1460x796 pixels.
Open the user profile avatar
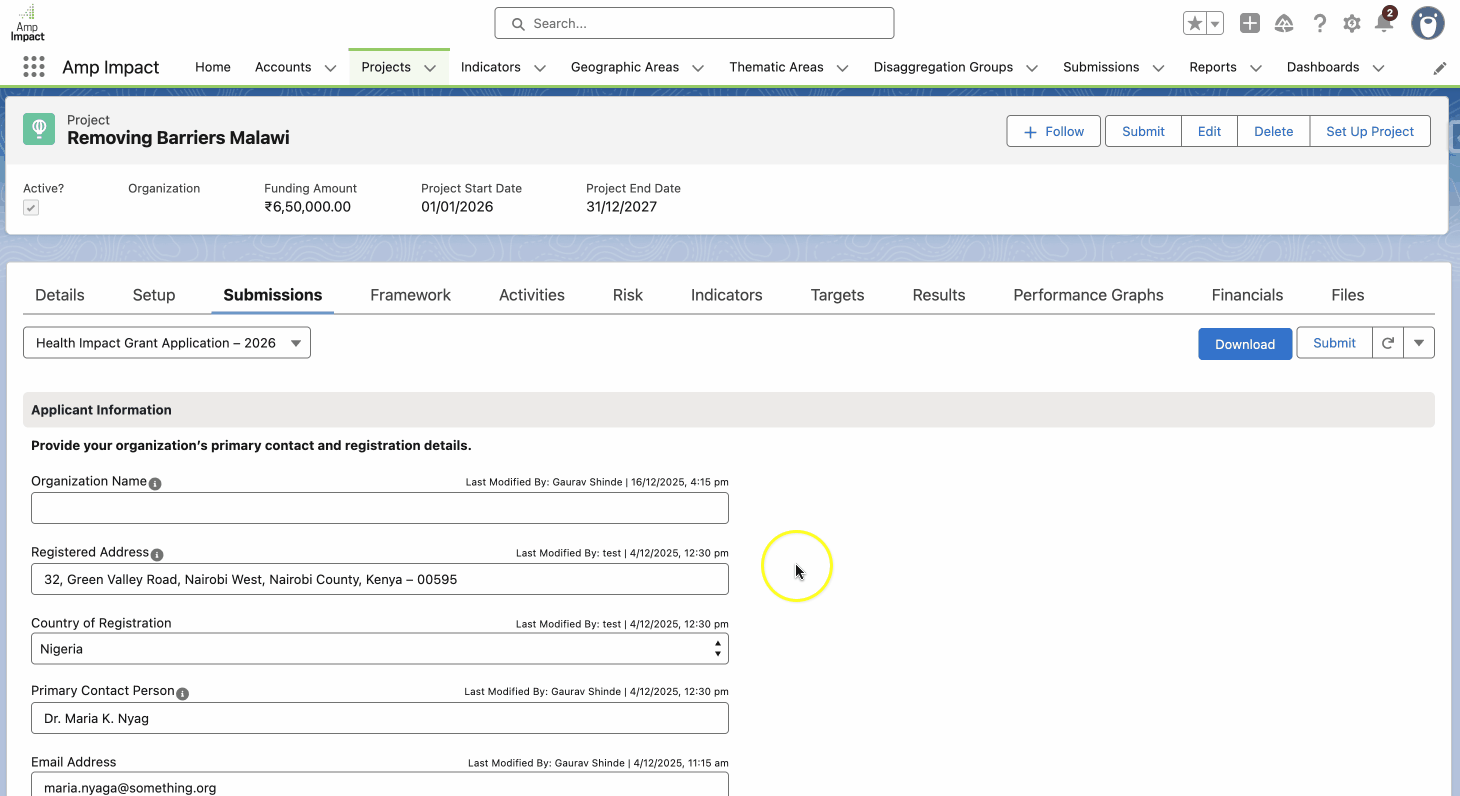coord(1427,23)
